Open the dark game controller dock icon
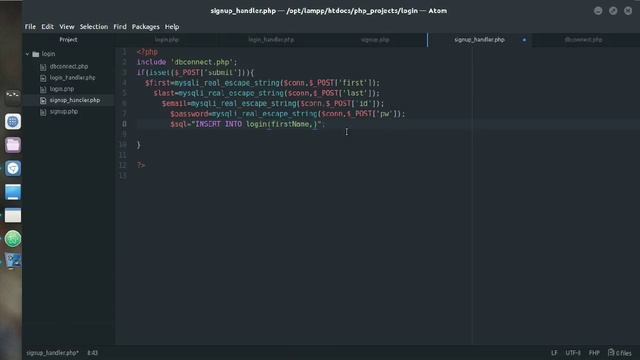 13,97
